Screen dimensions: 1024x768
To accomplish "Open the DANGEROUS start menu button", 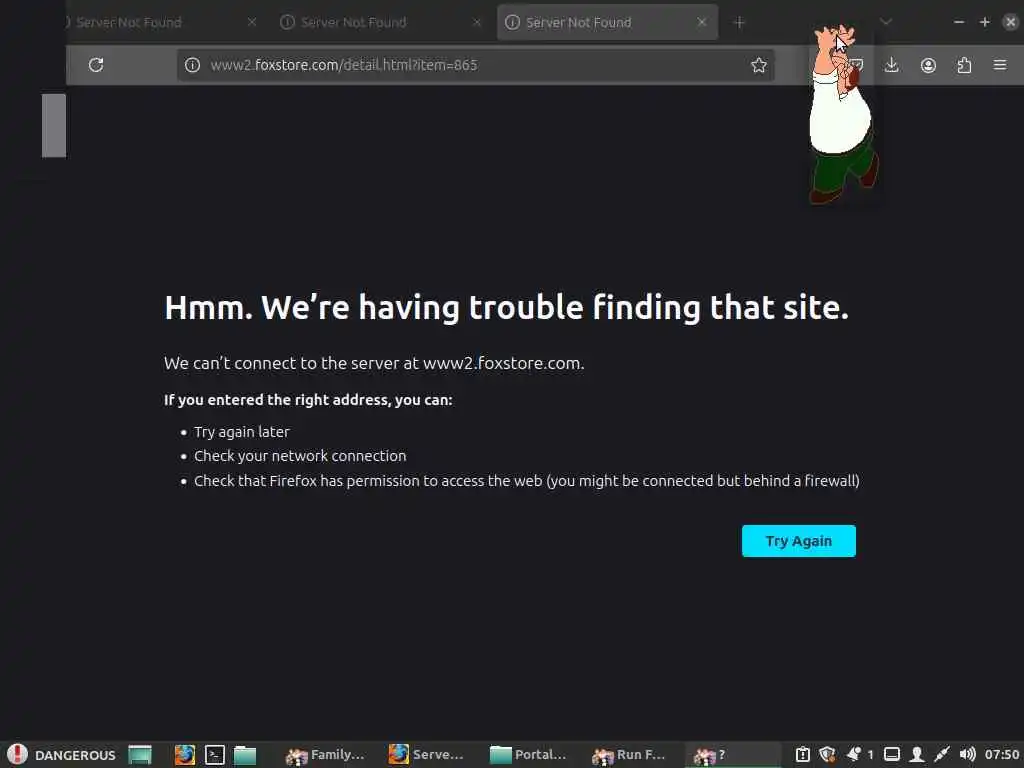I will click(61, 755).
